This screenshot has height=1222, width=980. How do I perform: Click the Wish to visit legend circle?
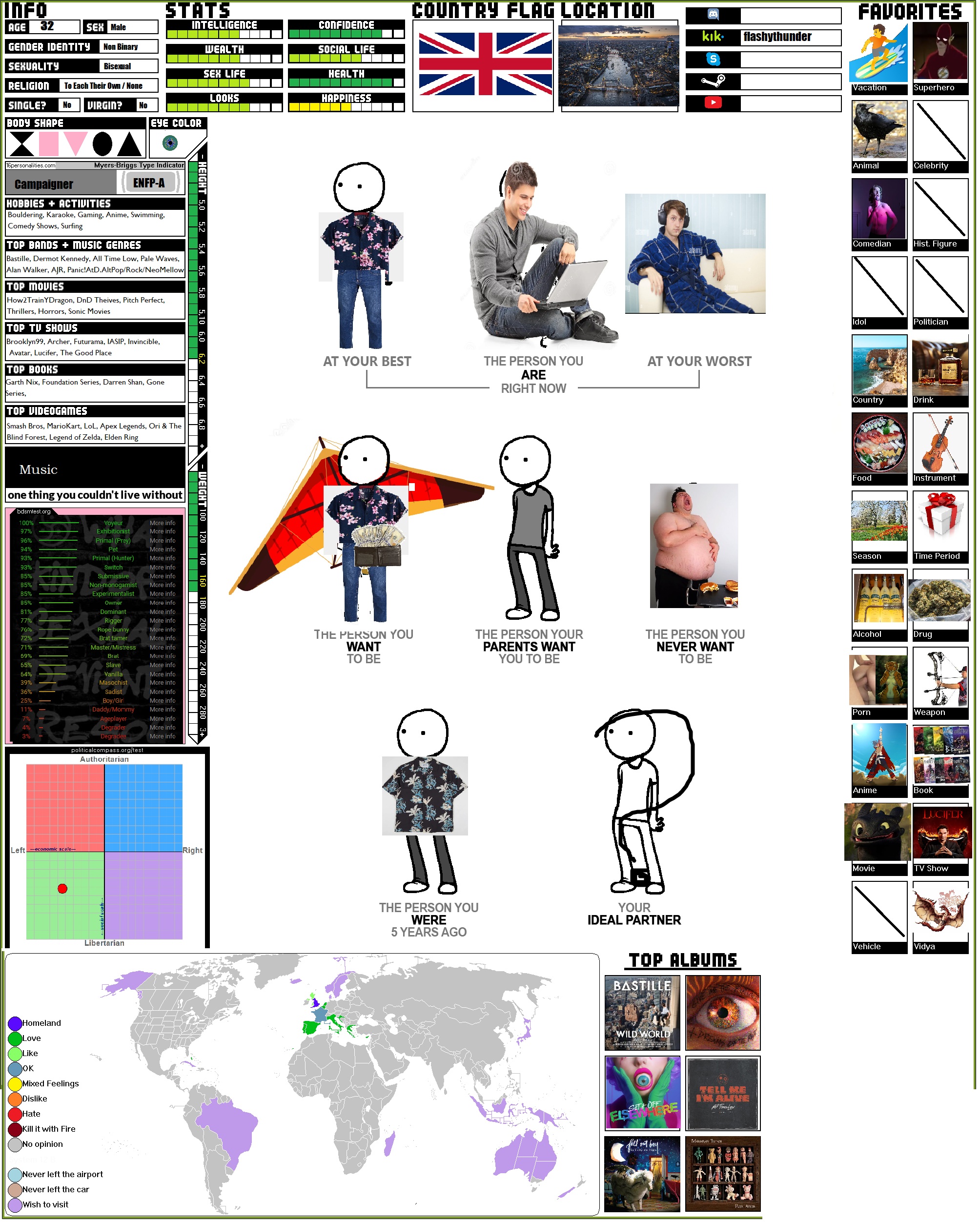[x=15, y=1205]
